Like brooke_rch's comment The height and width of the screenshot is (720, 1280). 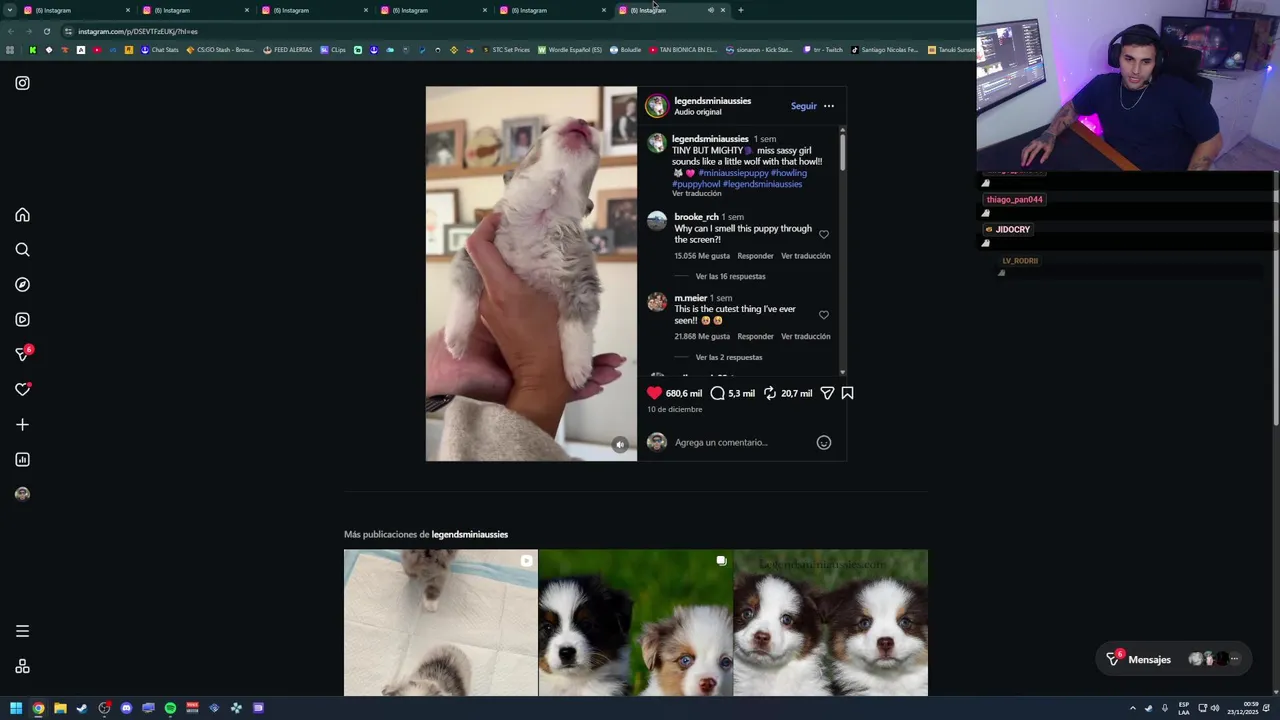coord(824,234)
